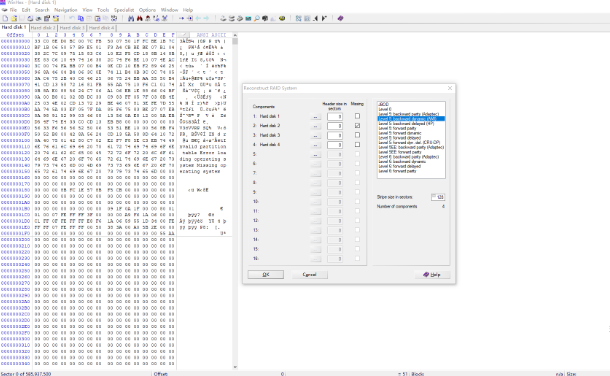Check Missing box for Hard disk 1
This screenshot has width=610, height=376.
357,116
